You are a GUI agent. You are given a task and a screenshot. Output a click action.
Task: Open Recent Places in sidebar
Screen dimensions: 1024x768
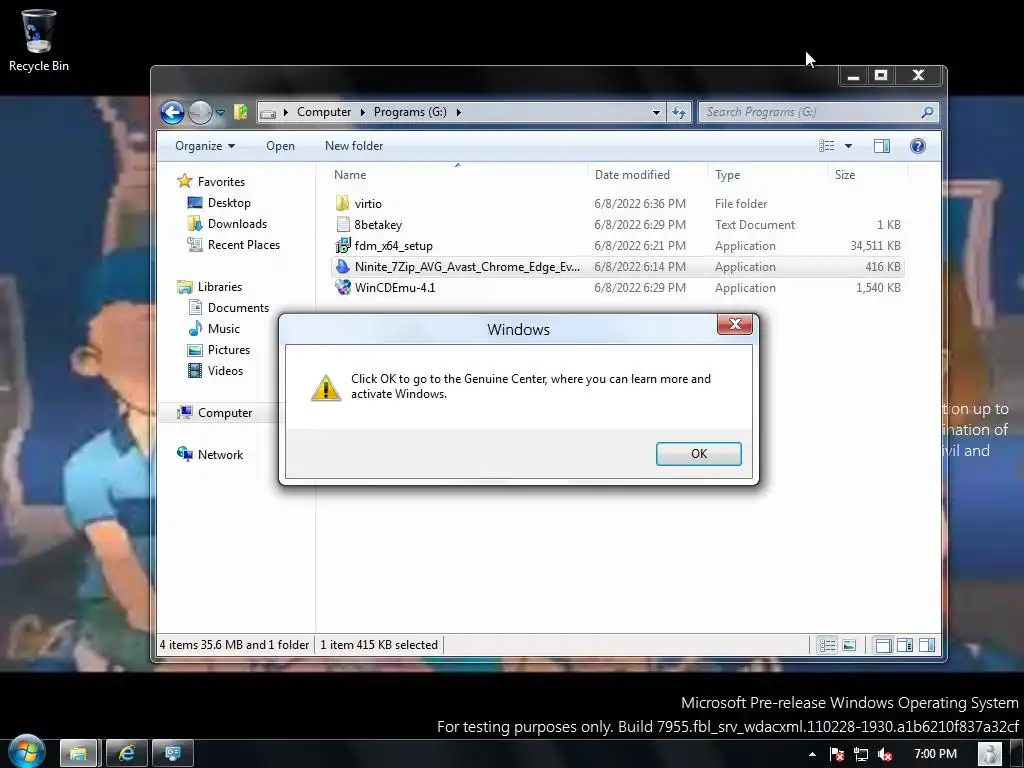click(x=244, y=244)
